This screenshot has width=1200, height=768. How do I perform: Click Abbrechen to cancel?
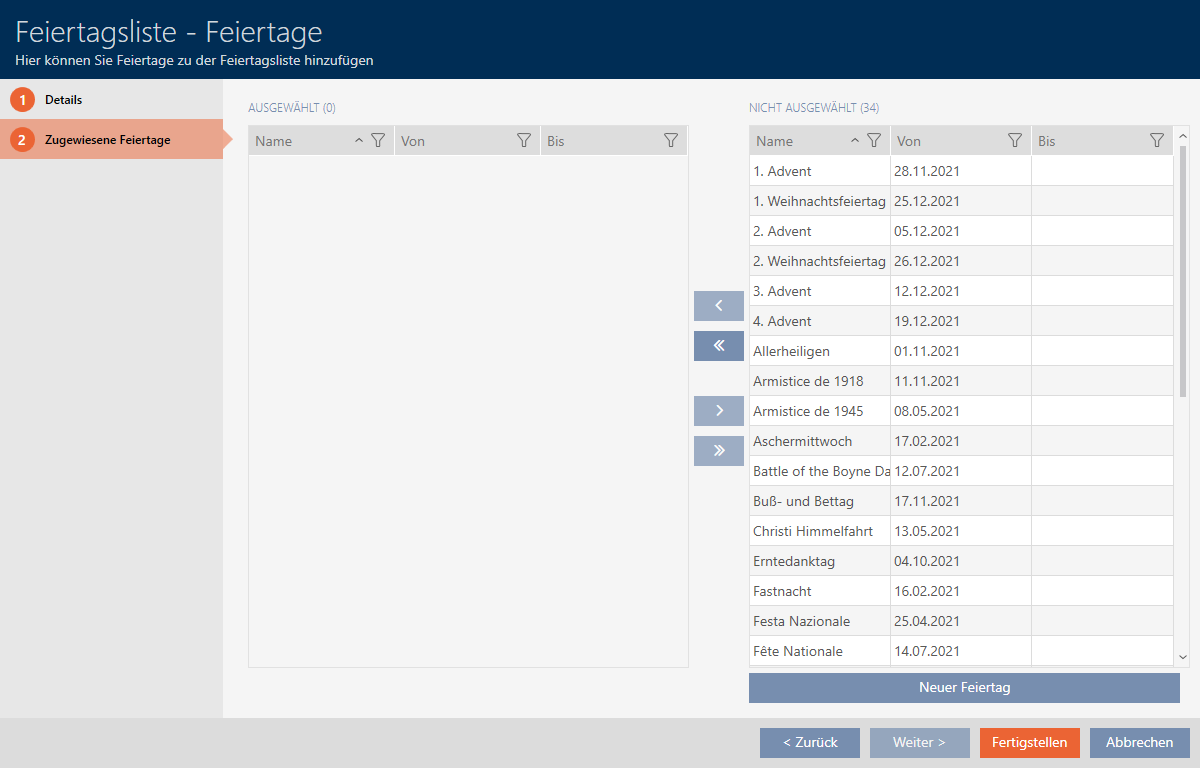pyautogui.click(x=1139, y=743)
